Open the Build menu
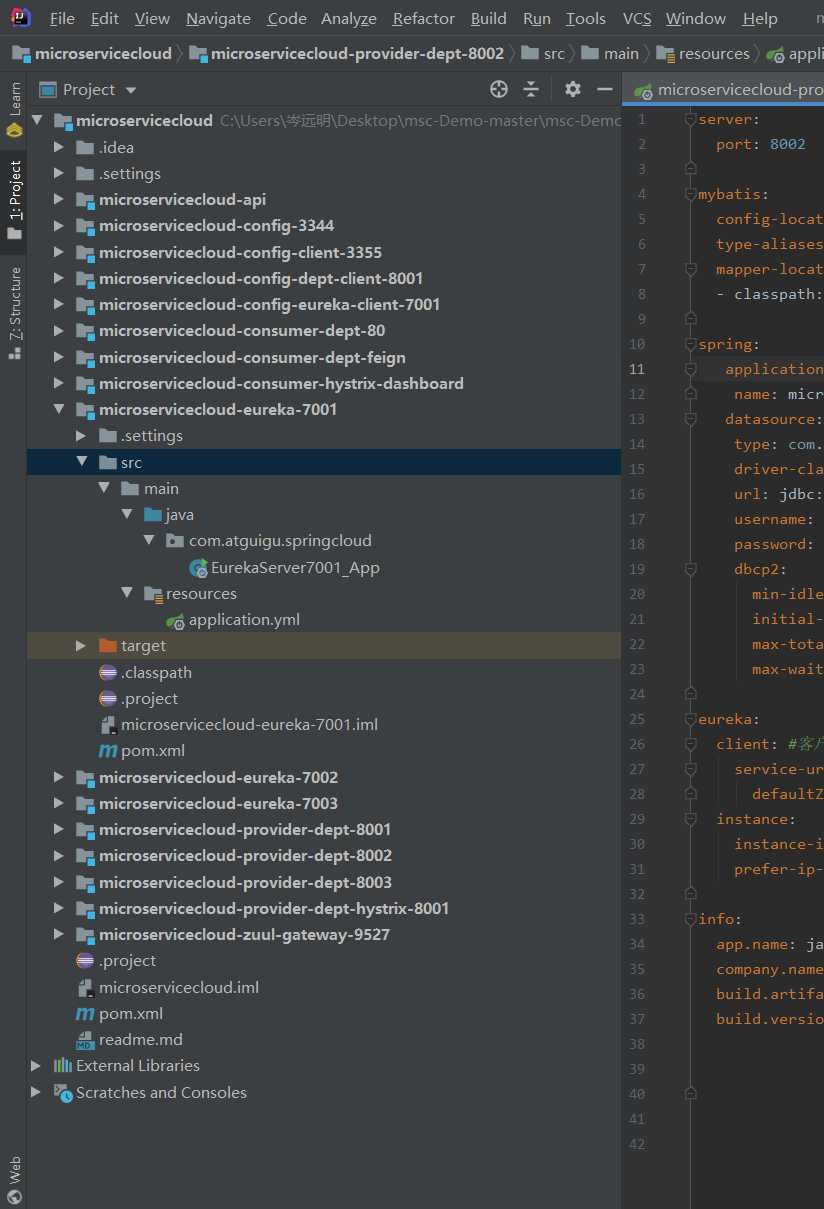The height and width of the screenshot is (1209, 824). coord(489,18)
